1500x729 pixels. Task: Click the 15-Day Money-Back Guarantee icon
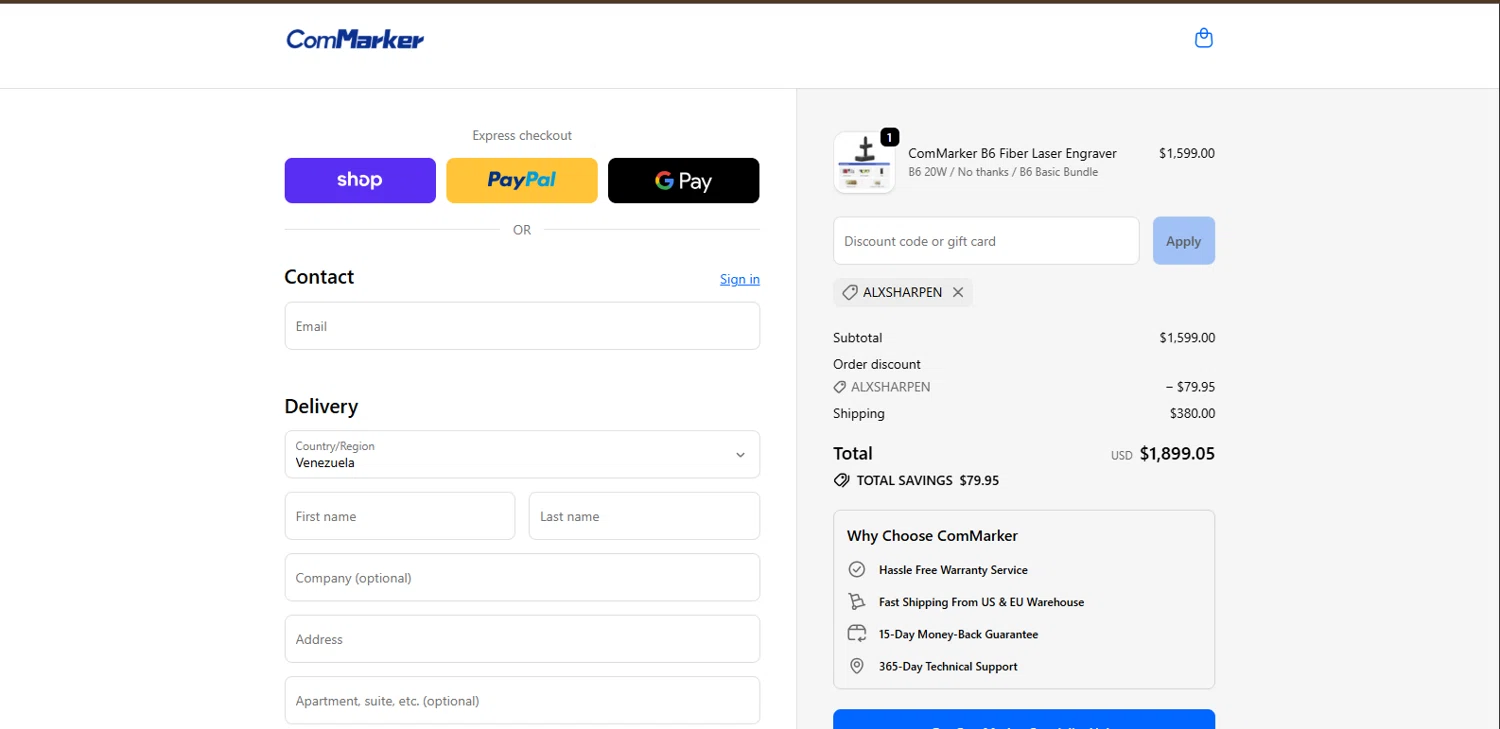click(857, 633)
